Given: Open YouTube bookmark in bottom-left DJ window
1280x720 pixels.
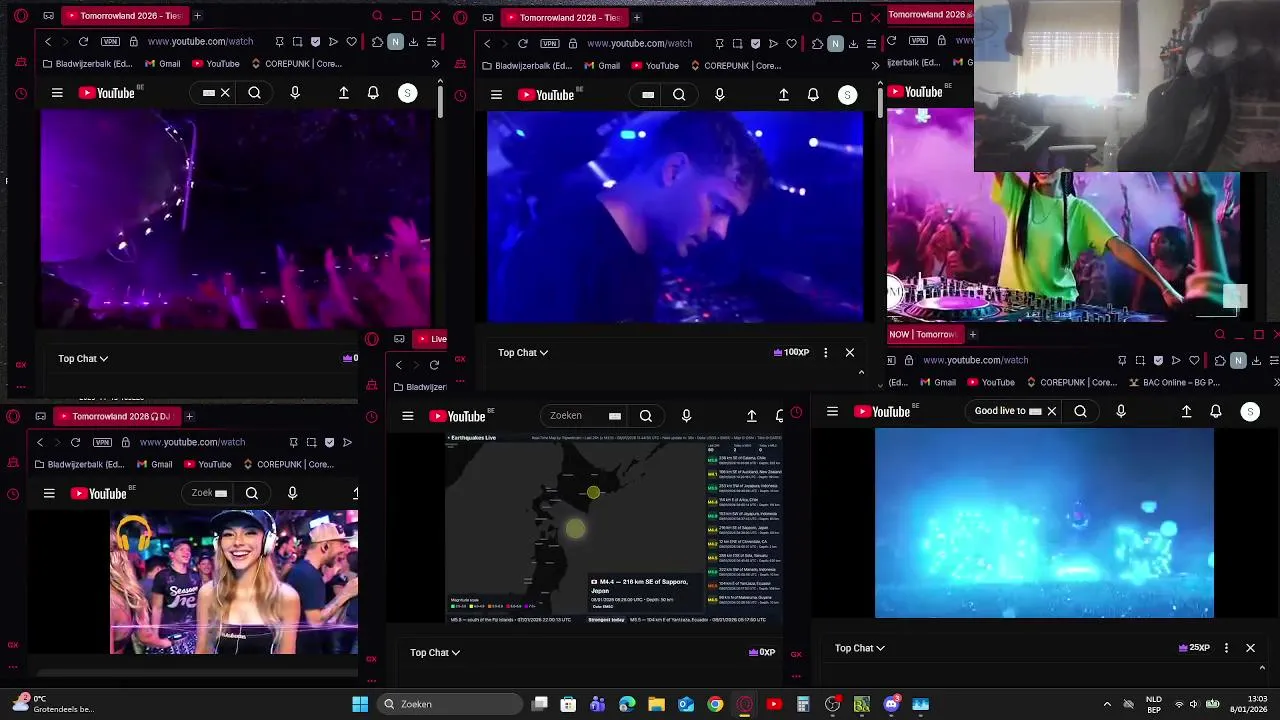Looking at the screenshot, I should pos(207,464).
